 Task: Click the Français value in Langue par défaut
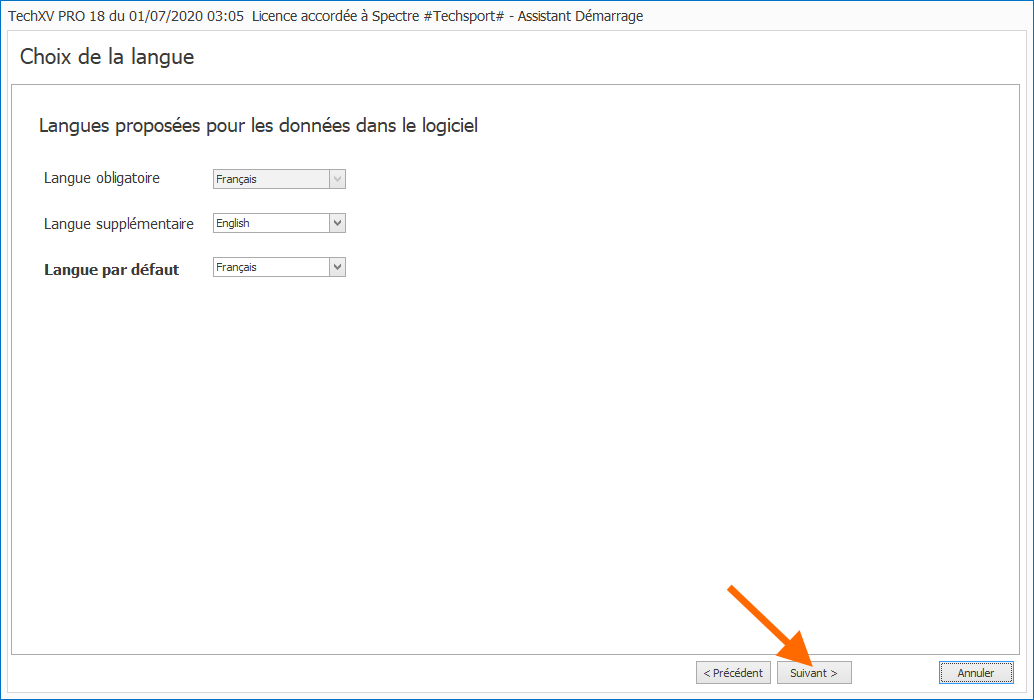point(270,267)
